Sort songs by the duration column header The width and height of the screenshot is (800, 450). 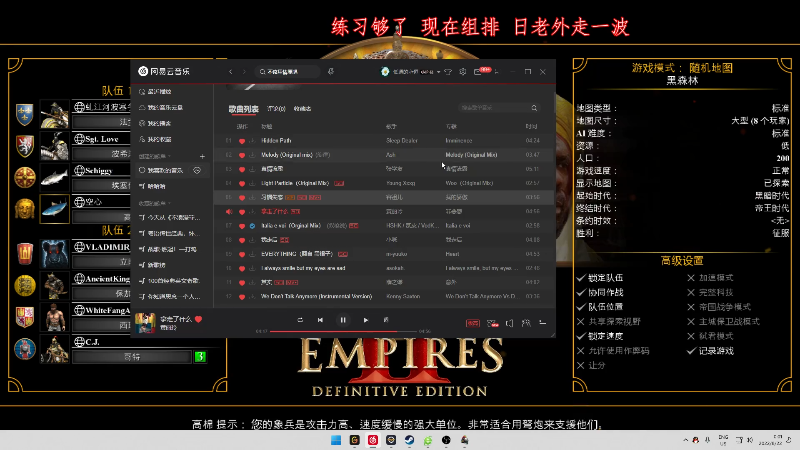(x=531, y=126)
